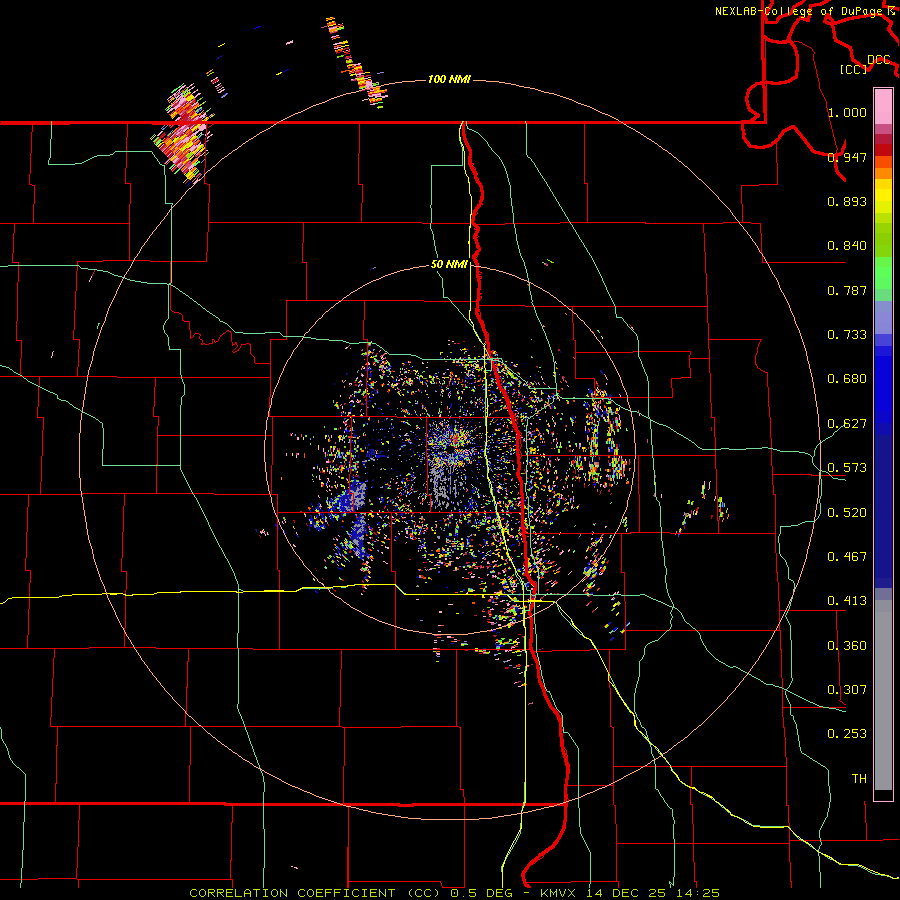Viewport: 900px width, 900px height.
Task: Click the 0.307 scale value
Action: point(847,690)
